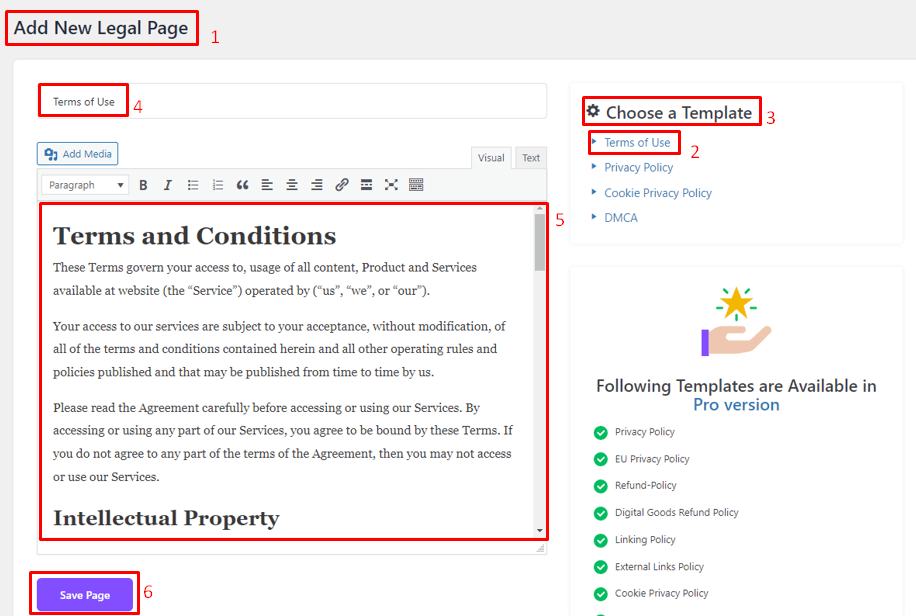Click the star hand illustration
Screen dimensions: 916x616
click(x=736, y=321)
